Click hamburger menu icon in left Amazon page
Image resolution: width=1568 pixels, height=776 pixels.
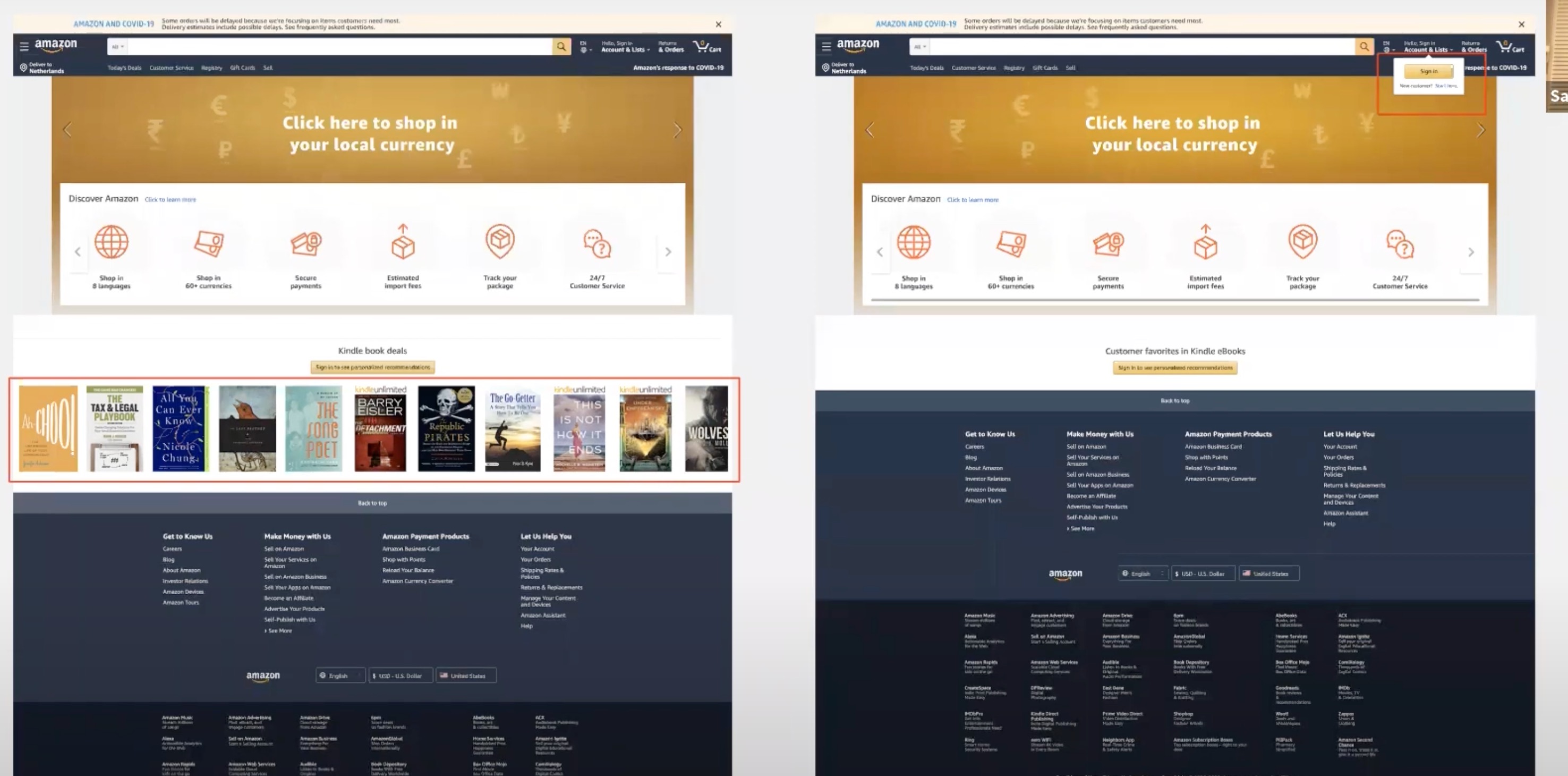(x=24, y=46)
